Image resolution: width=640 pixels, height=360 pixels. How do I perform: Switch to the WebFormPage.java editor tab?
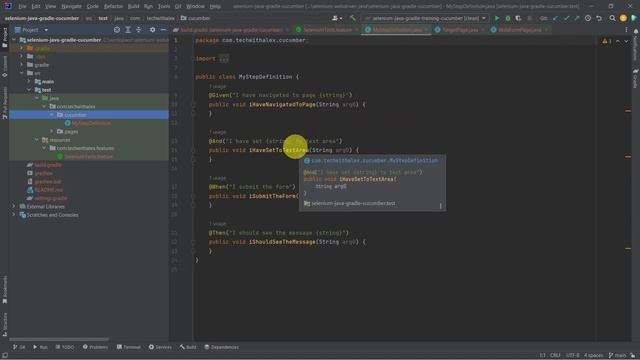point(520,30)
